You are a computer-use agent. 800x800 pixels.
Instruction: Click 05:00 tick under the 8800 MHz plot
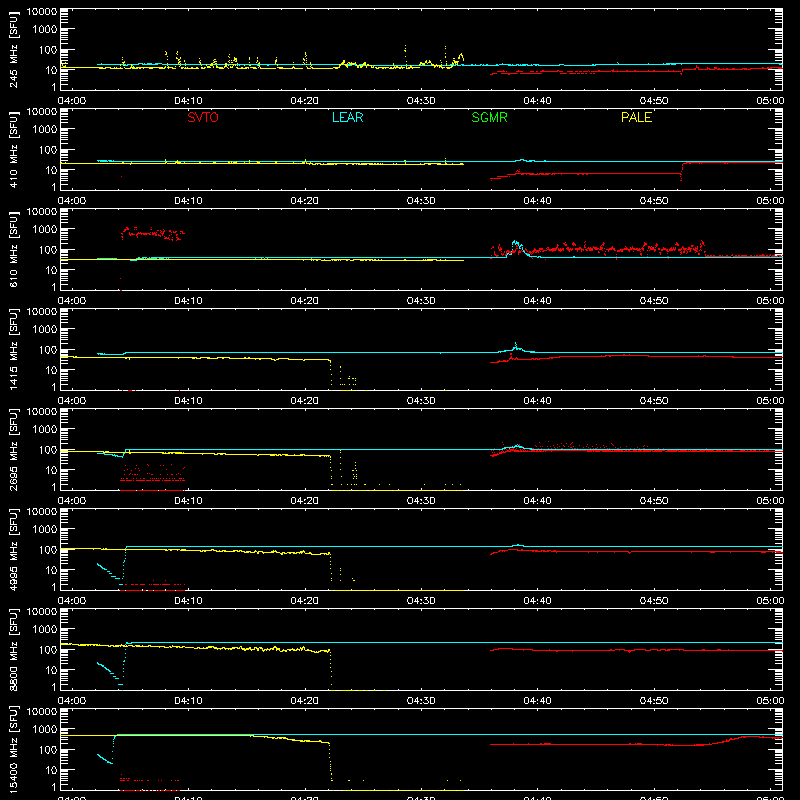point(770,701)
